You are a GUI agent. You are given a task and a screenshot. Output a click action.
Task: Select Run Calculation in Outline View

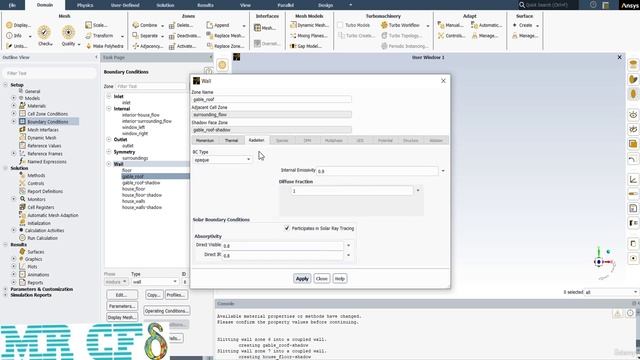pyautogui.click(x=42, y=238)
